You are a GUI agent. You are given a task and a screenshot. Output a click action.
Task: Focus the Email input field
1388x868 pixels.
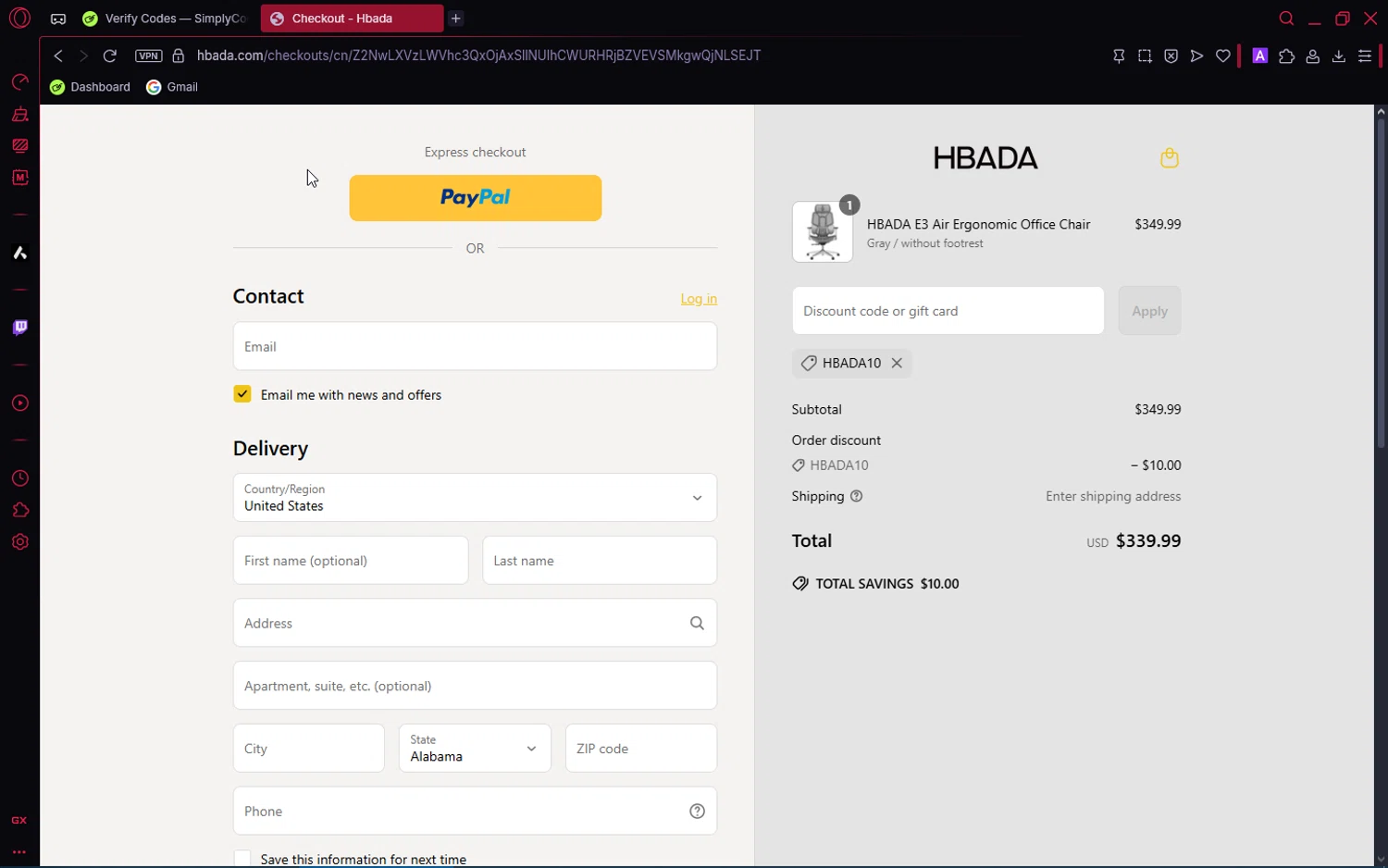coord(475,346)
